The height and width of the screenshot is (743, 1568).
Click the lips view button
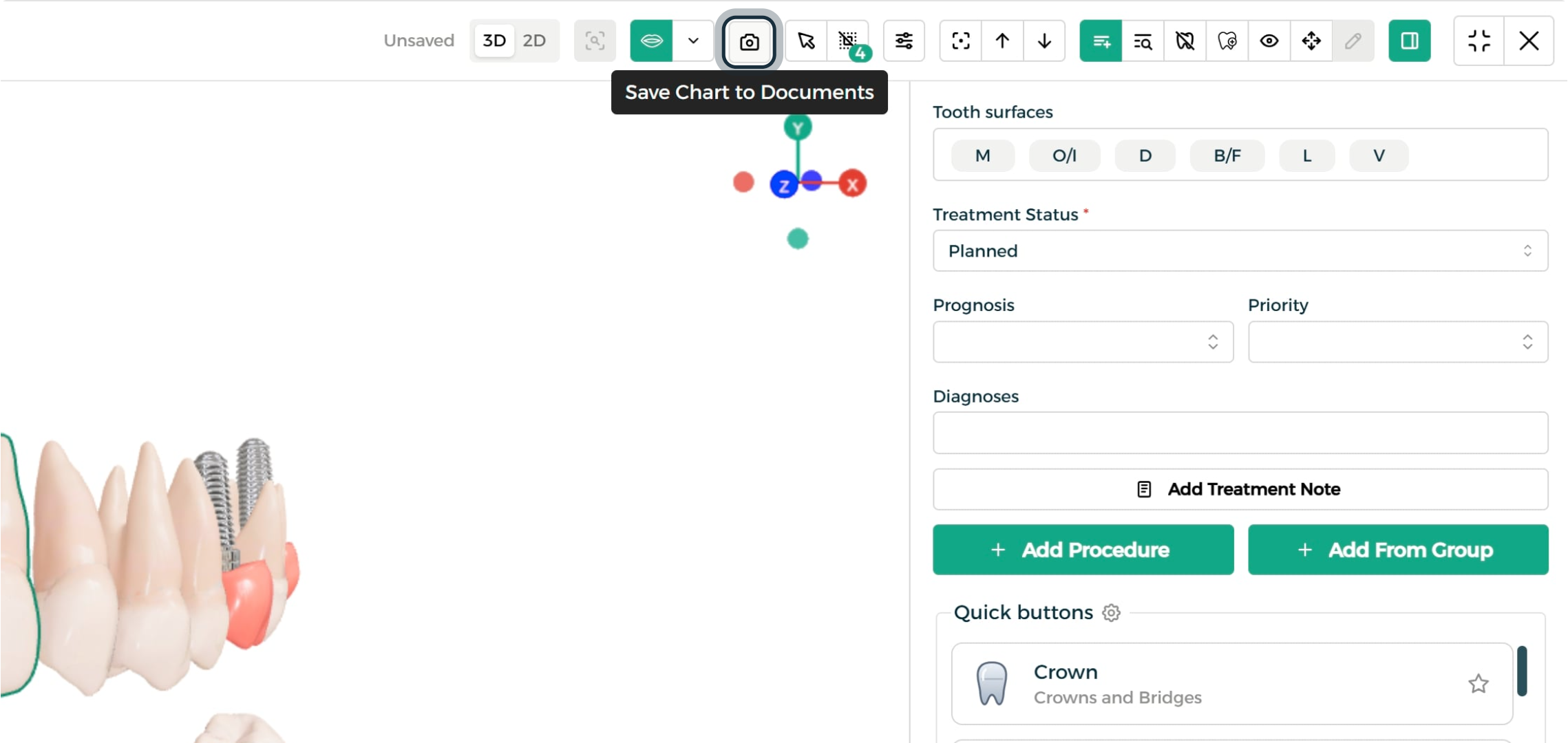(x=651, y=41)
